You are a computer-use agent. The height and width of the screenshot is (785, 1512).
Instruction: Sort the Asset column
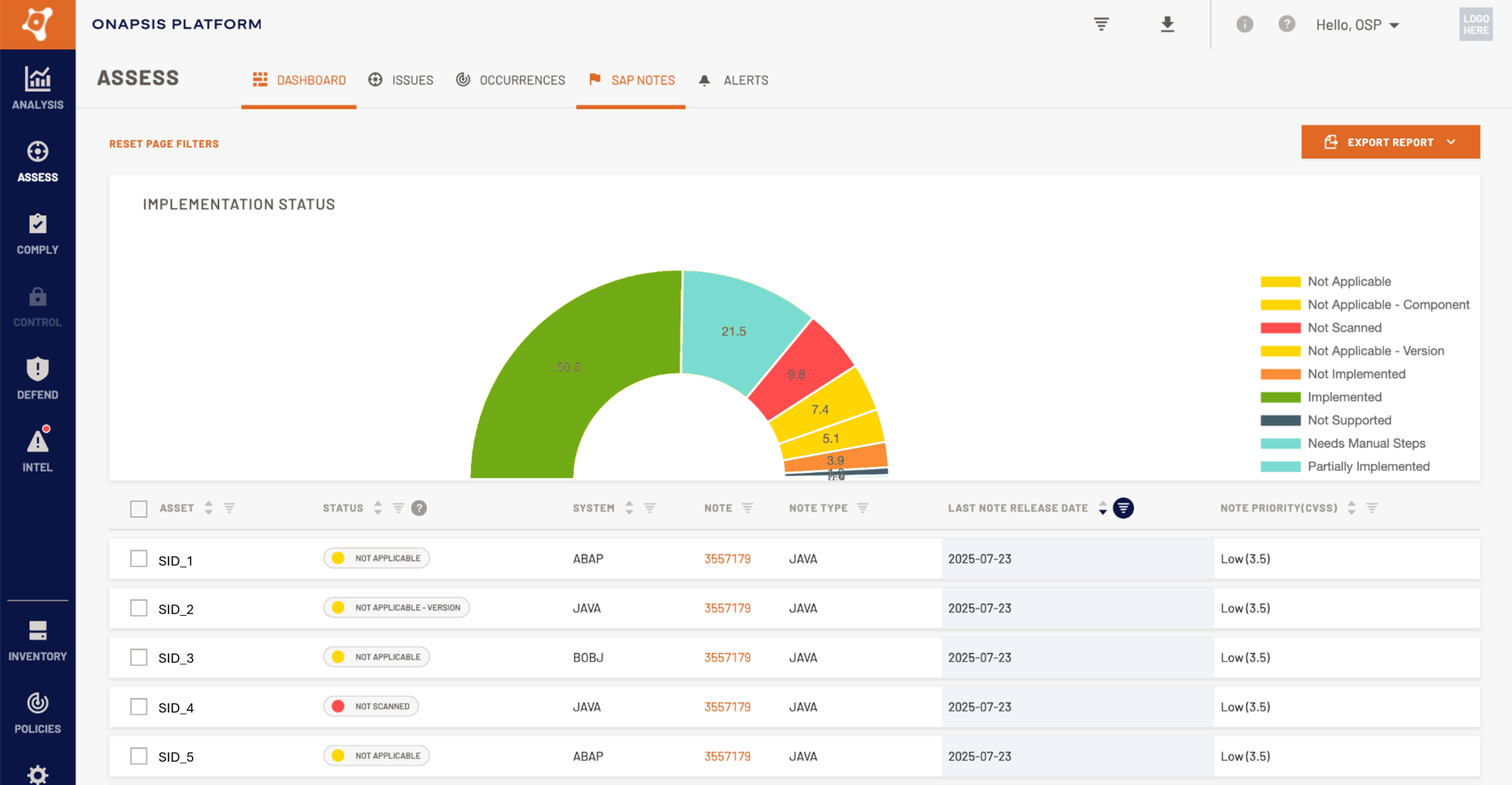(x=209, y=508)
